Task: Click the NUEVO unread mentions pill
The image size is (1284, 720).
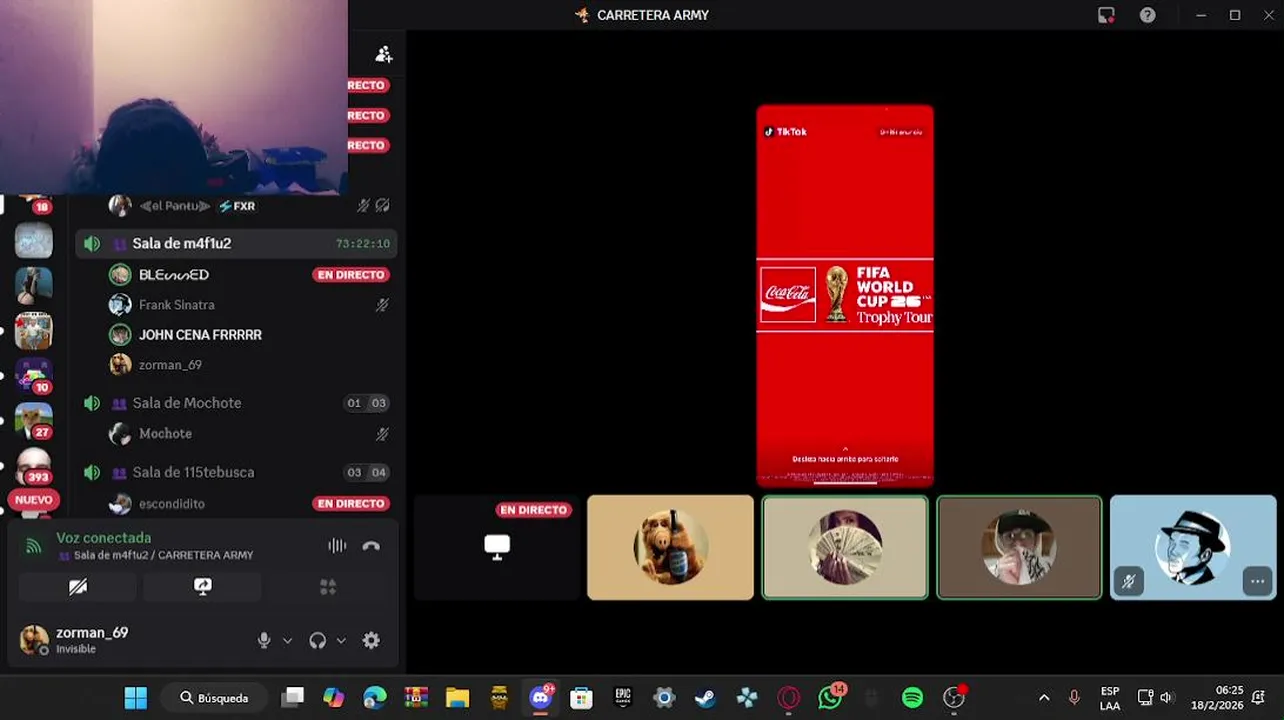Action: click(33, 500)
